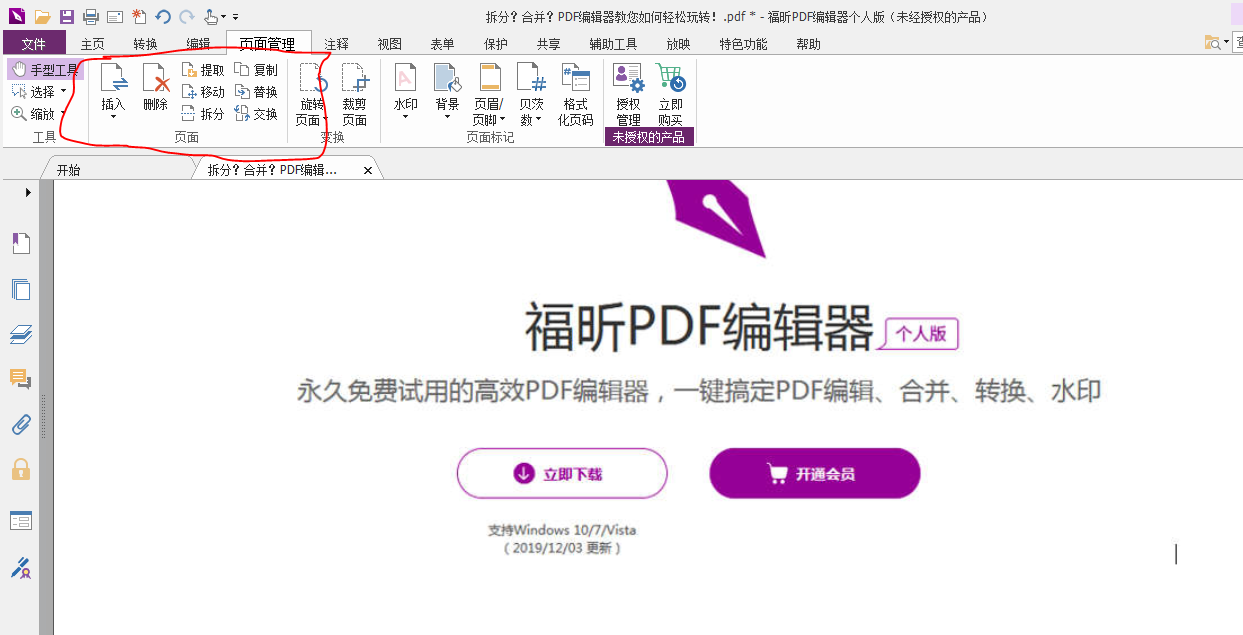Click the 个人版 edition badge
This screenshot has height=635, width=1243.
(x=920, y=334)
